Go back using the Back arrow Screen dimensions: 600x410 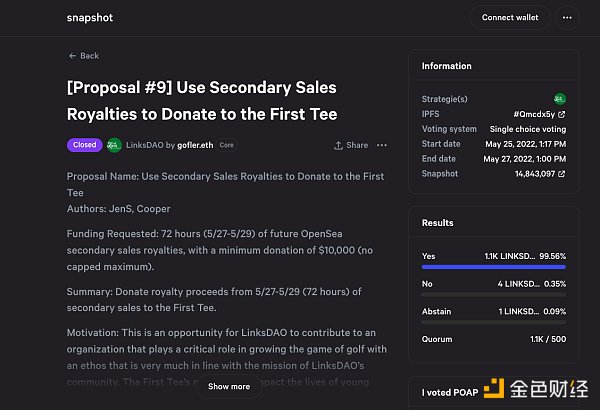point(84,56)
